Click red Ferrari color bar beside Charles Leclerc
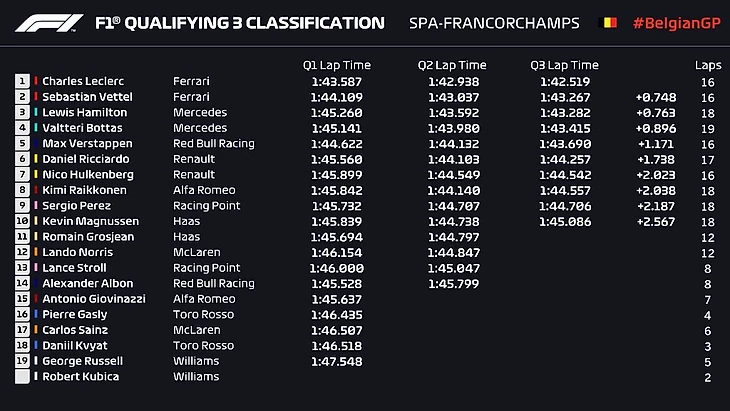This screenshot has height=411, width=730. [35, 81]
